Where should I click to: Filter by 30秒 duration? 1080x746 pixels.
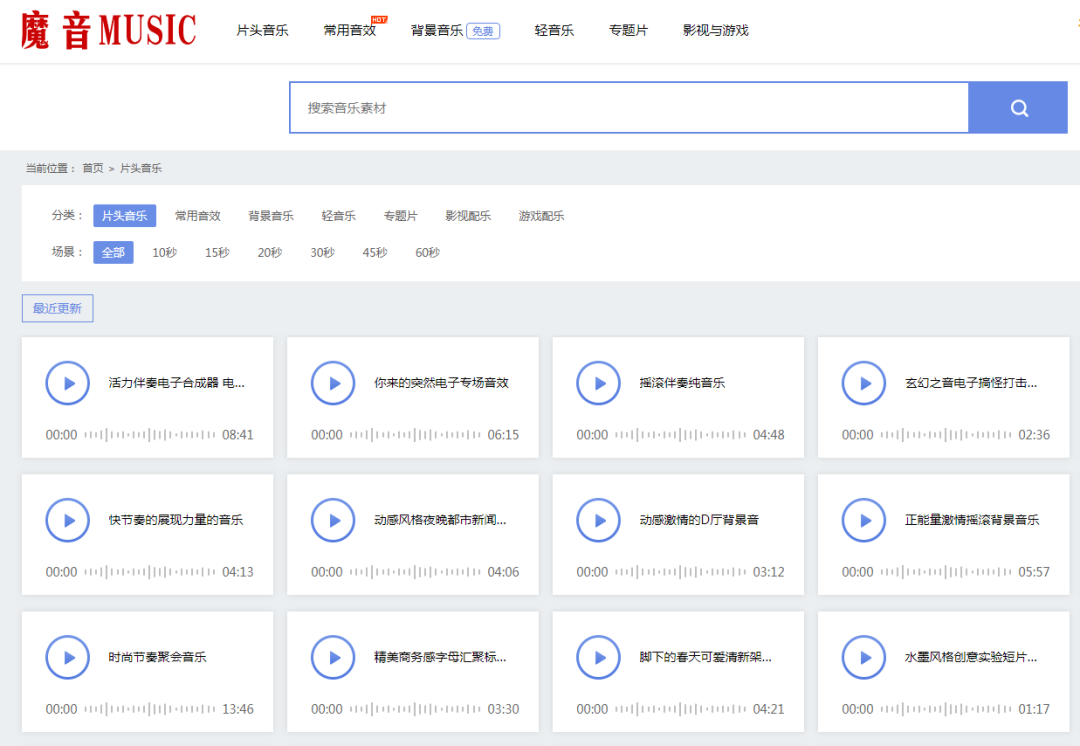322,252
